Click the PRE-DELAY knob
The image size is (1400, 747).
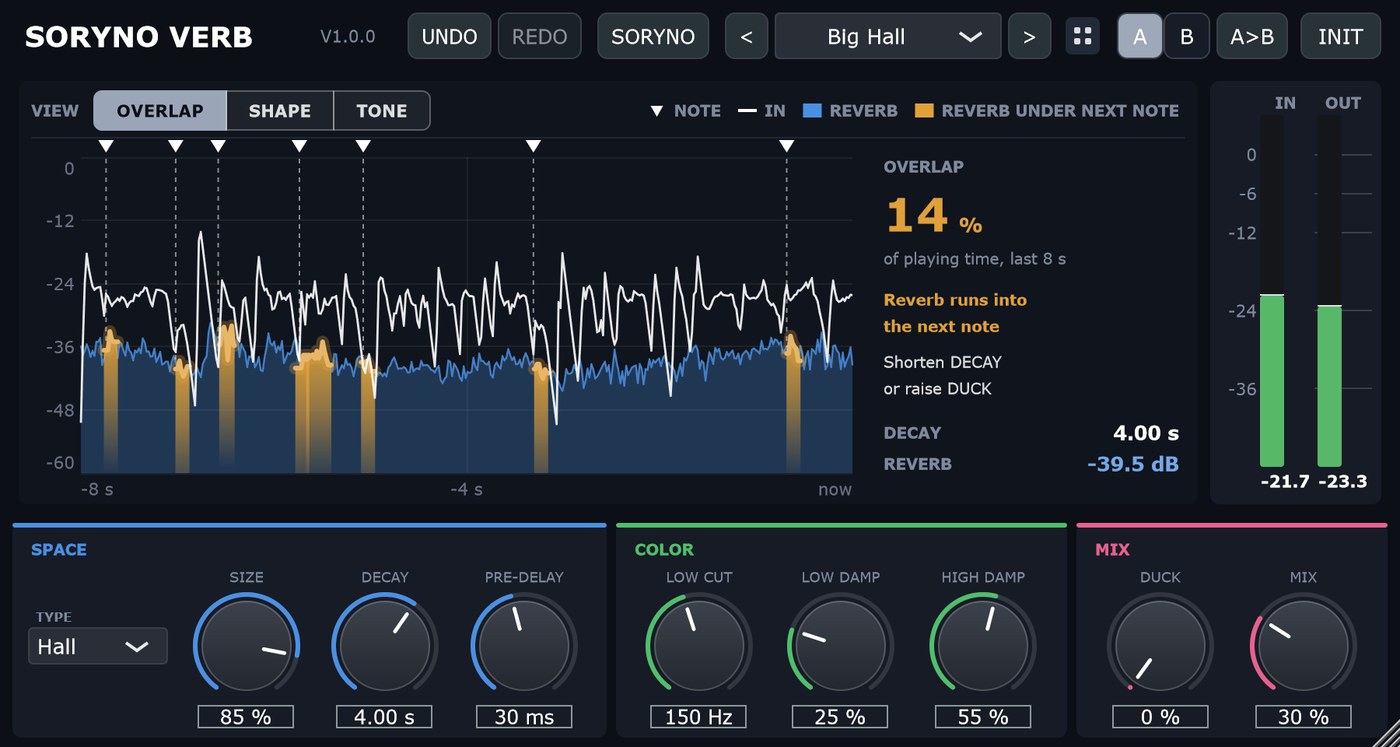pos(524,645)
